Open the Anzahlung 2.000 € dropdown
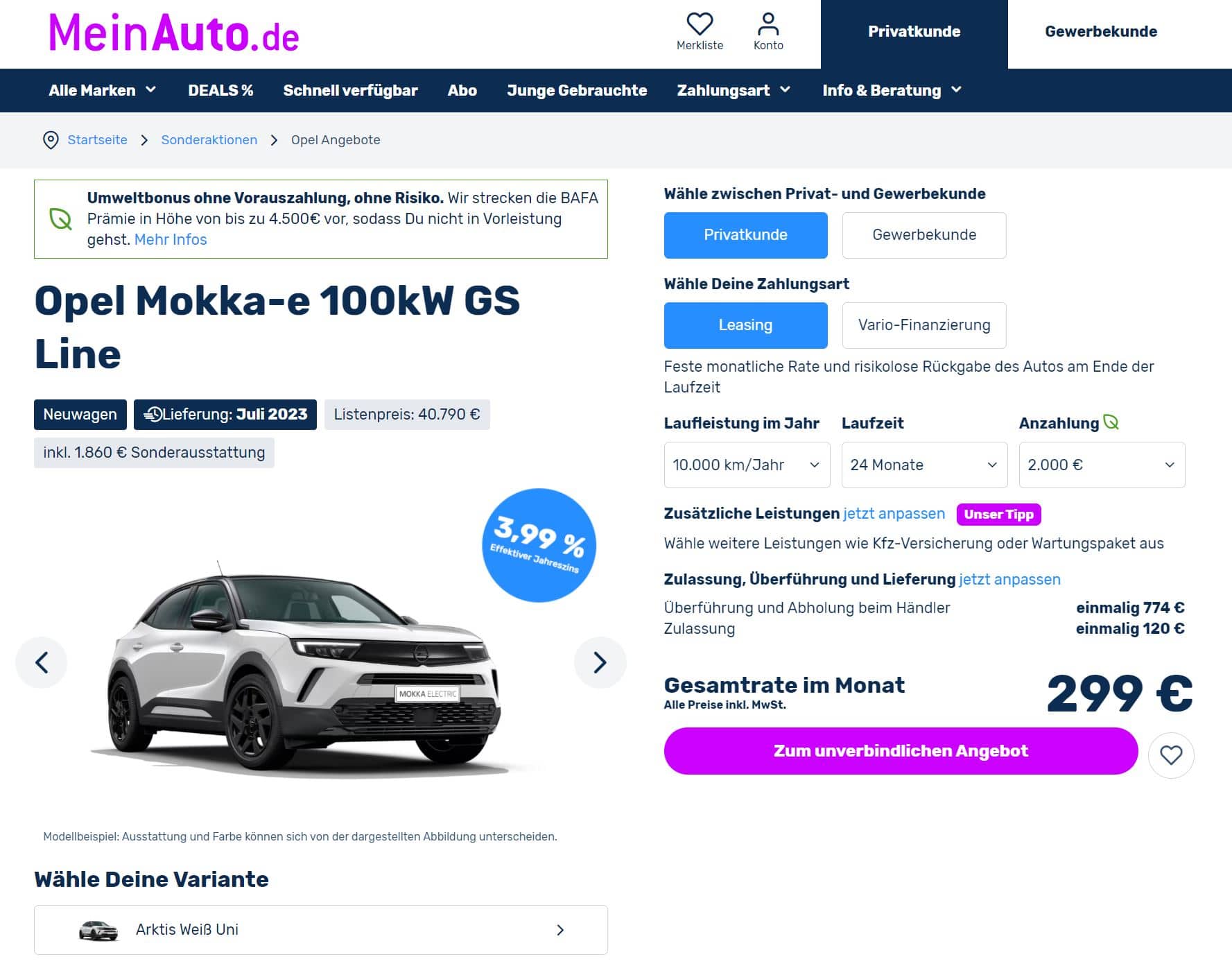 click(1102, 465)
